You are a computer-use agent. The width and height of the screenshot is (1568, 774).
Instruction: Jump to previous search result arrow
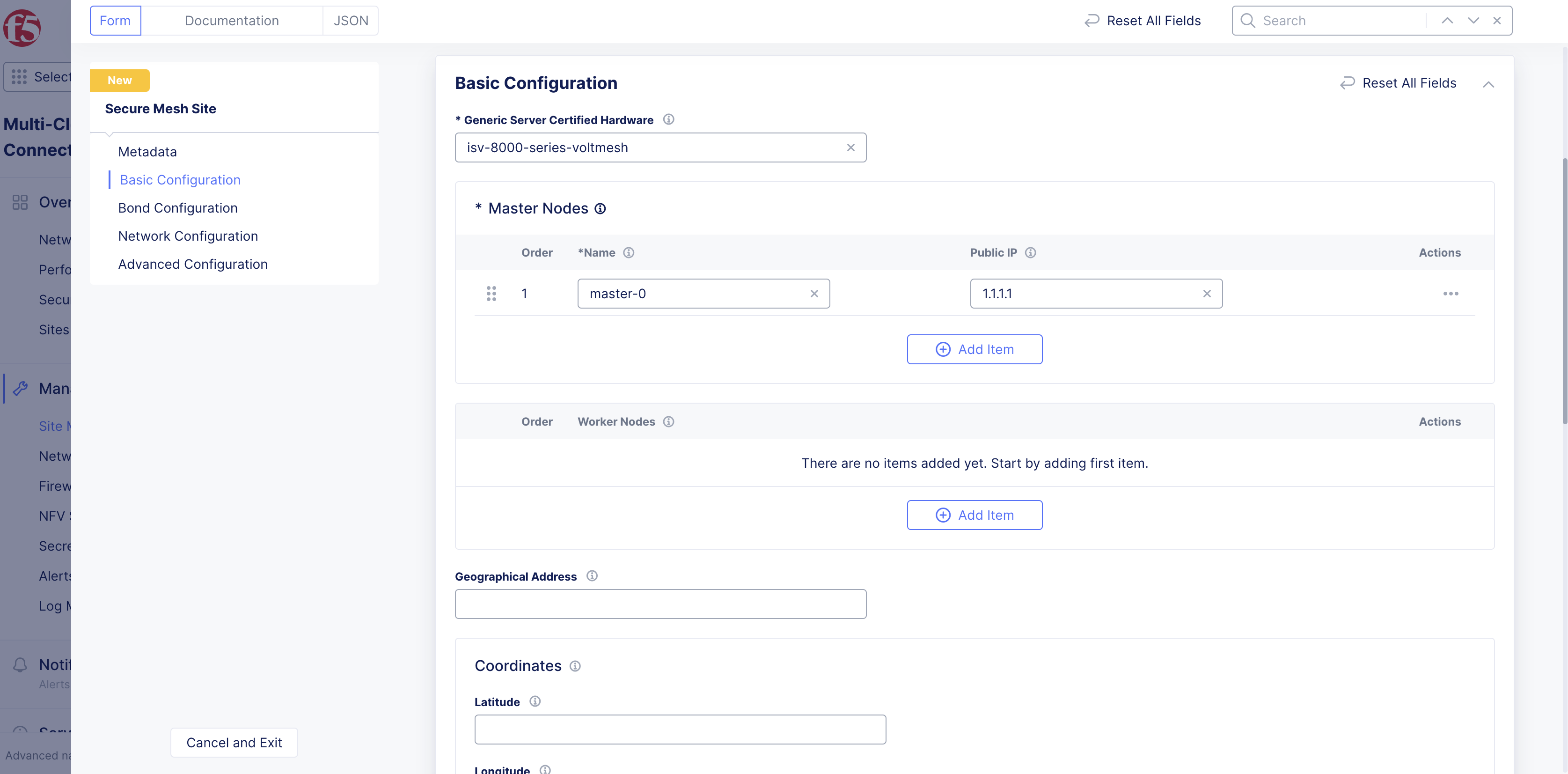click(1447, 21)
